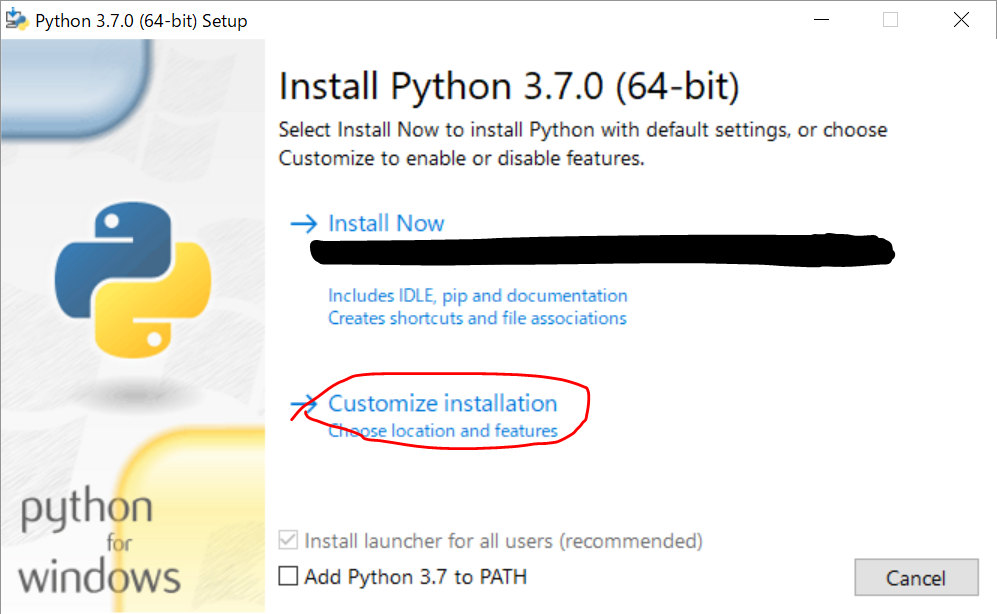
Task: Click the snake emblem on the setup icon
Action: pyautogui.click(x=16, y=19)
